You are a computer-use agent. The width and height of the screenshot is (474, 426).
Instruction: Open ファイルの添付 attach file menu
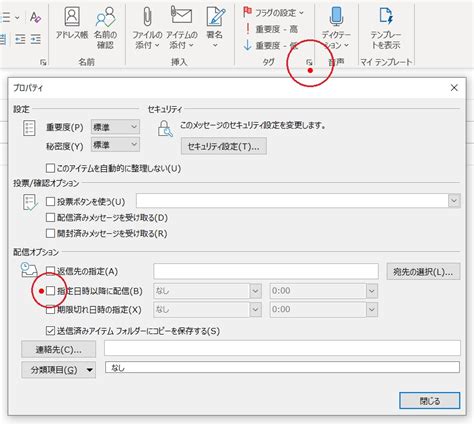[147, 27]
